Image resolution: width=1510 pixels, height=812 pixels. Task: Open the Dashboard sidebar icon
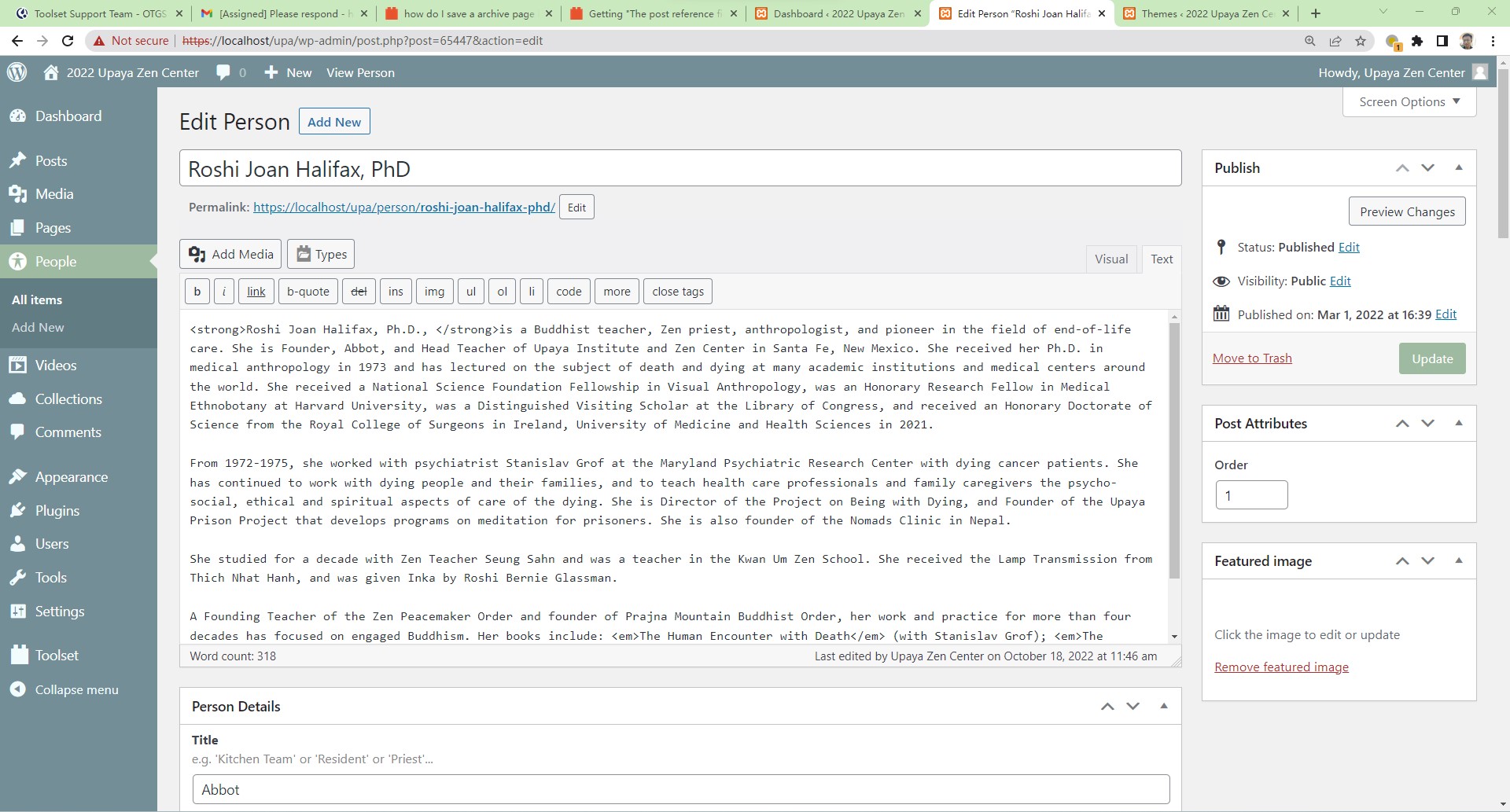tap(18, 116)
